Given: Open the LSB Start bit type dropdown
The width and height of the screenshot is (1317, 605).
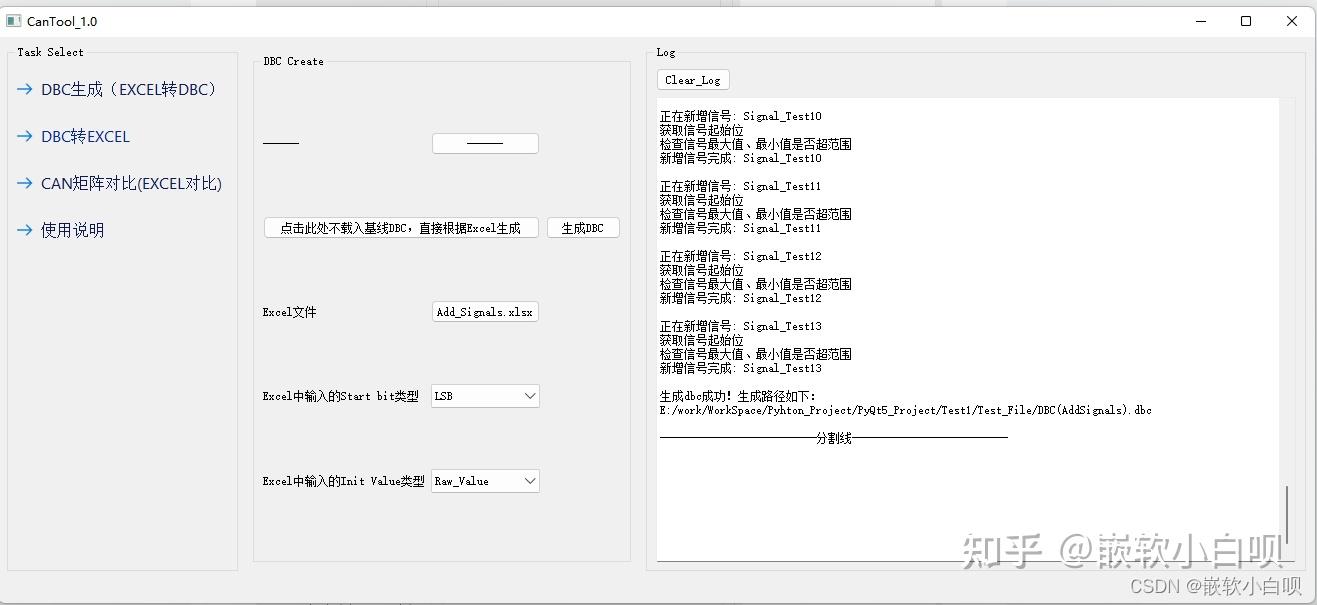Looking at the screenshot, I should tap(484, 396).
